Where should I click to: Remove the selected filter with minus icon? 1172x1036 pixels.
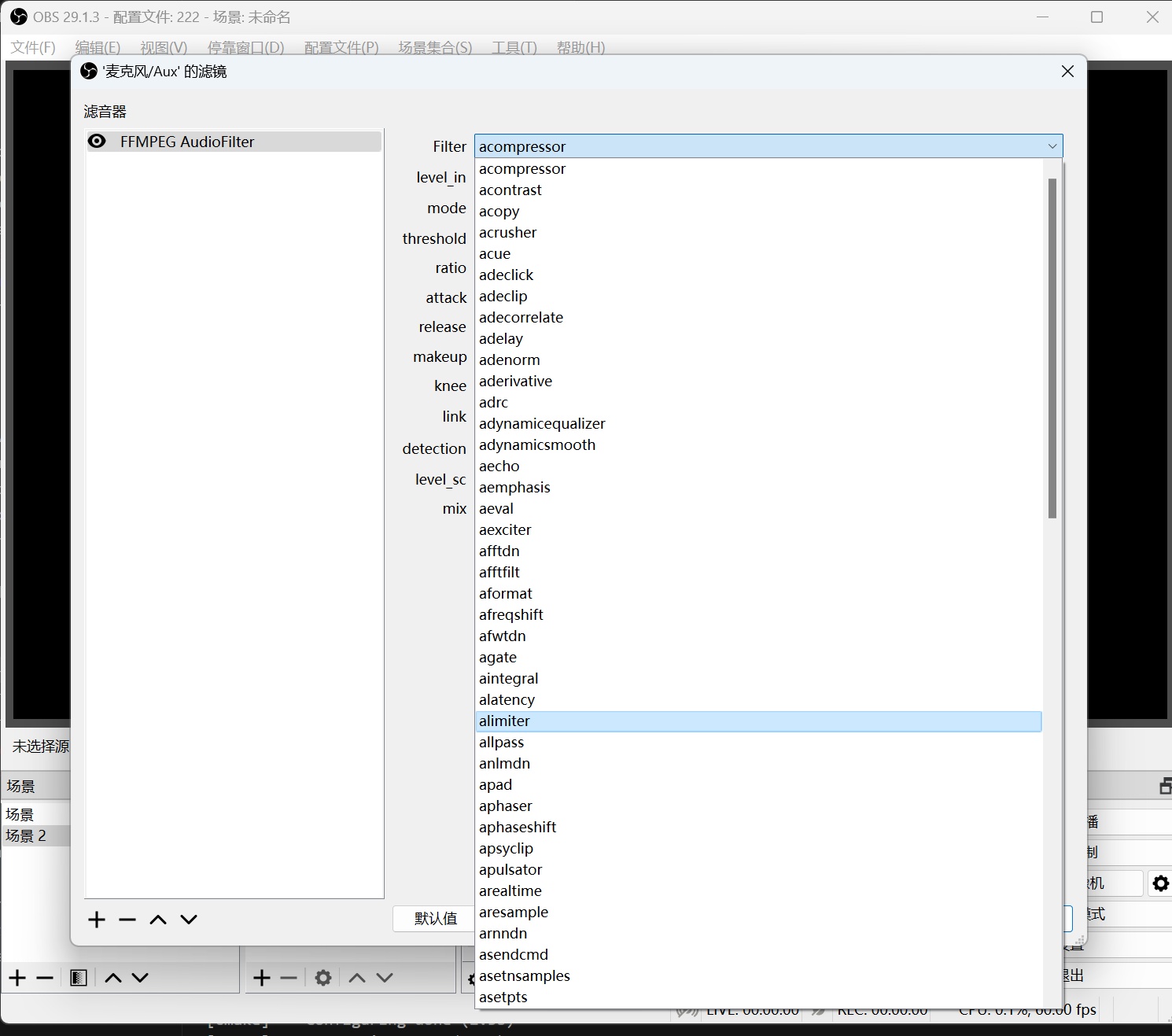[127, 920]
